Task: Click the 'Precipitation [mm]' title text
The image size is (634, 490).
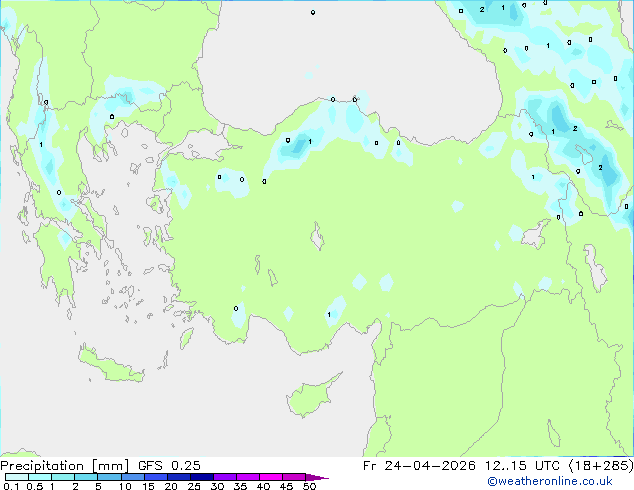Action: pos(64,466)
